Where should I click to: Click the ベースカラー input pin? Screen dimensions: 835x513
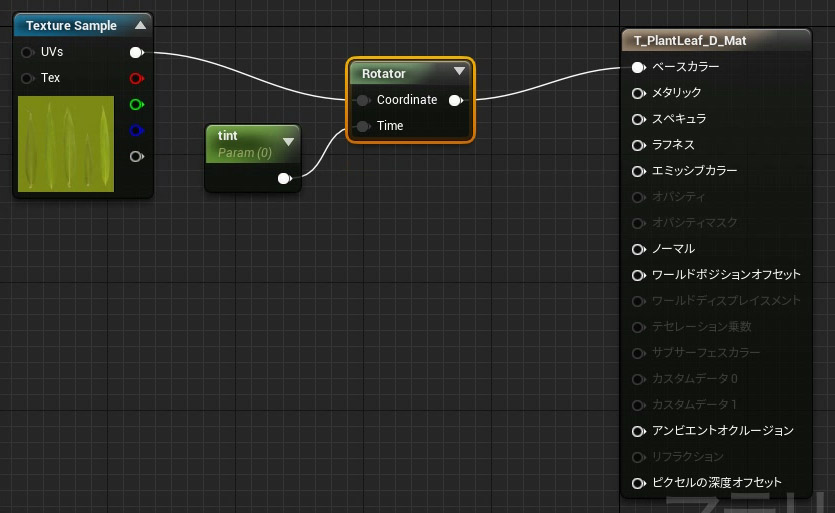637,67
